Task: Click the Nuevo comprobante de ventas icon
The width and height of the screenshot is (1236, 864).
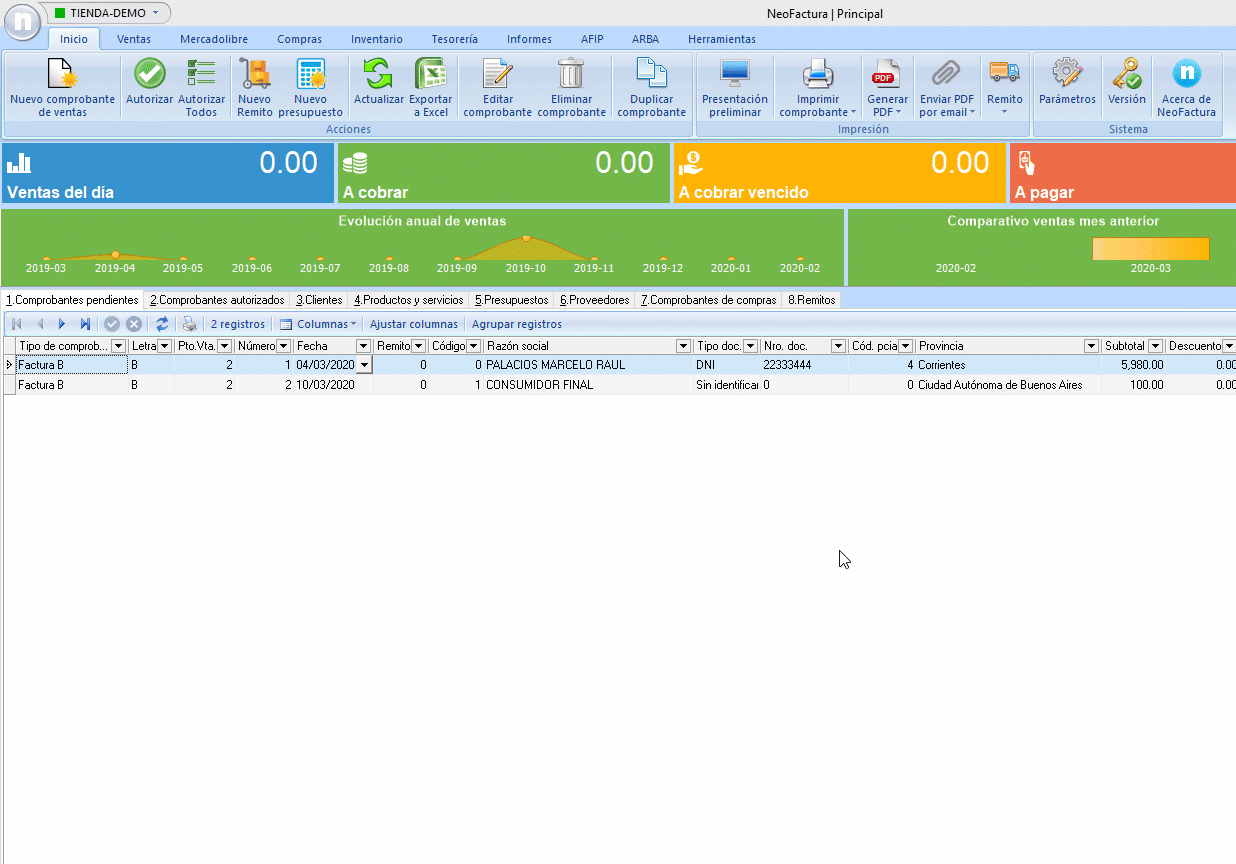Action: tap(62, 75)
